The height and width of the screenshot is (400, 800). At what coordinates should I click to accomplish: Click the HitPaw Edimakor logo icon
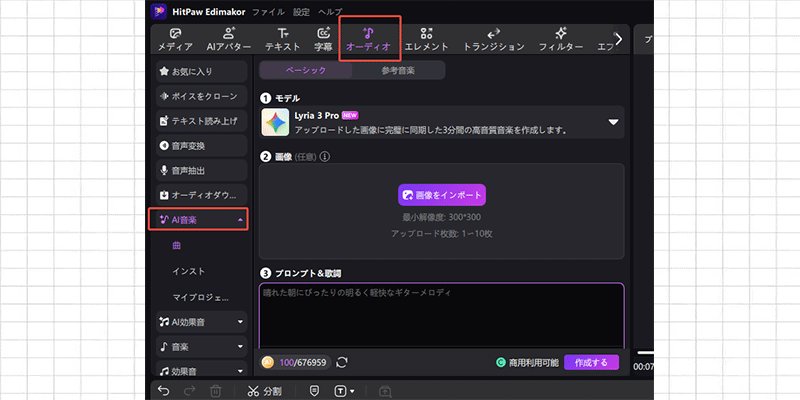[159, 11]
